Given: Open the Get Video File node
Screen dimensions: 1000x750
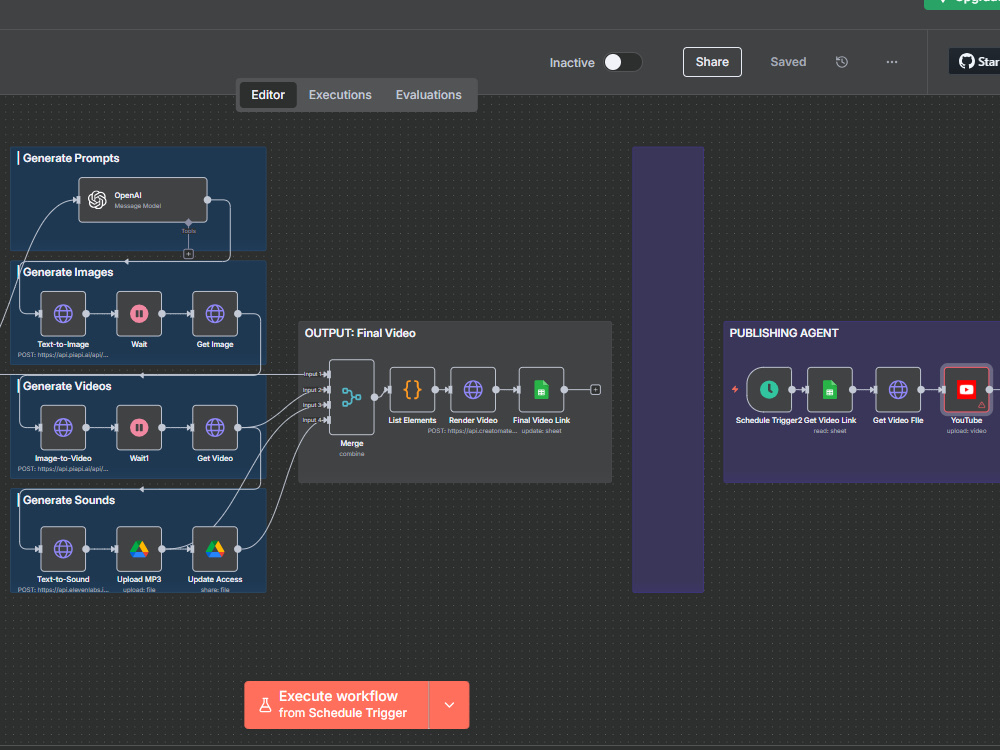Looking at the screenshot, I should click(x=898, y=389).
